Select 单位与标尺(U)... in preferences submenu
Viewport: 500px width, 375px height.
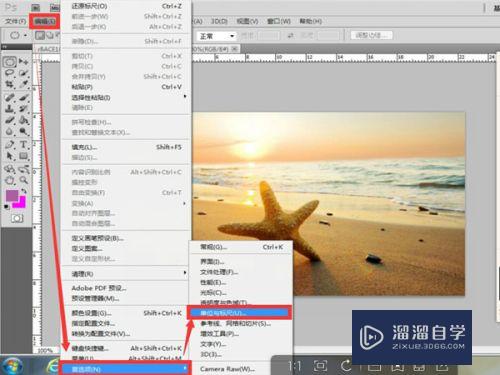coord(239,313)
